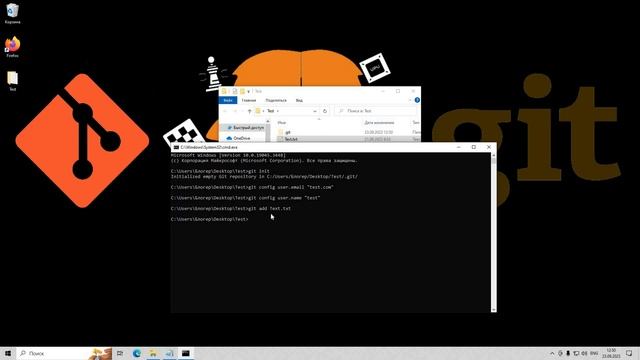This screenshot has height=360, width=640.
Task: Open the Firefox desktop shortcut
Action: pos(12,47)
